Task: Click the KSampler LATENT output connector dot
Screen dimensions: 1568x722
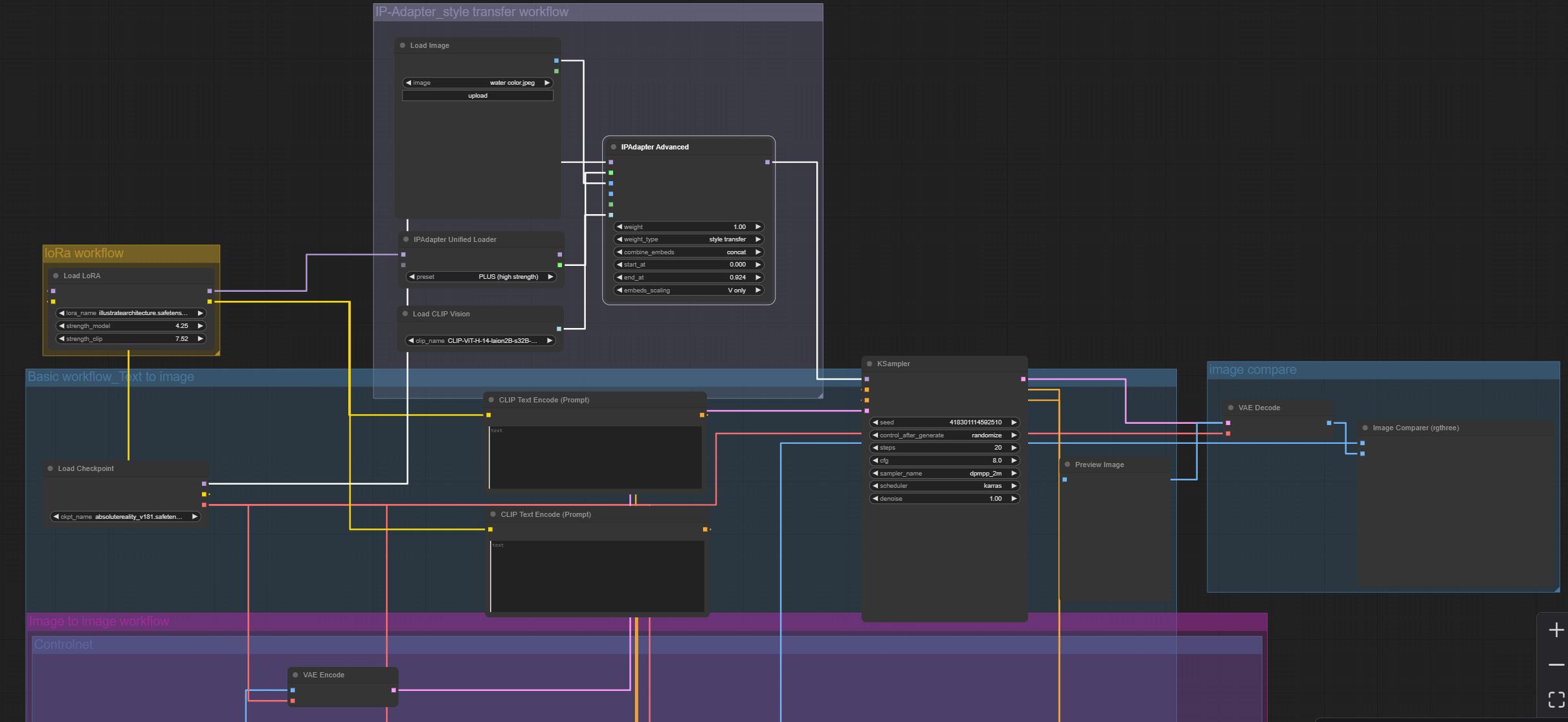Action: 1023,379
